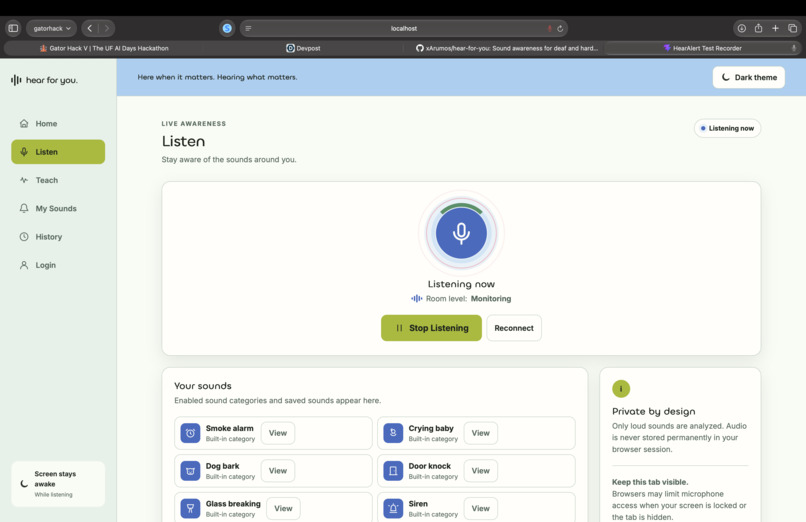806x522 pixels.
Task: Open the Home page in sidebar
Action: (x=58, y=123)
